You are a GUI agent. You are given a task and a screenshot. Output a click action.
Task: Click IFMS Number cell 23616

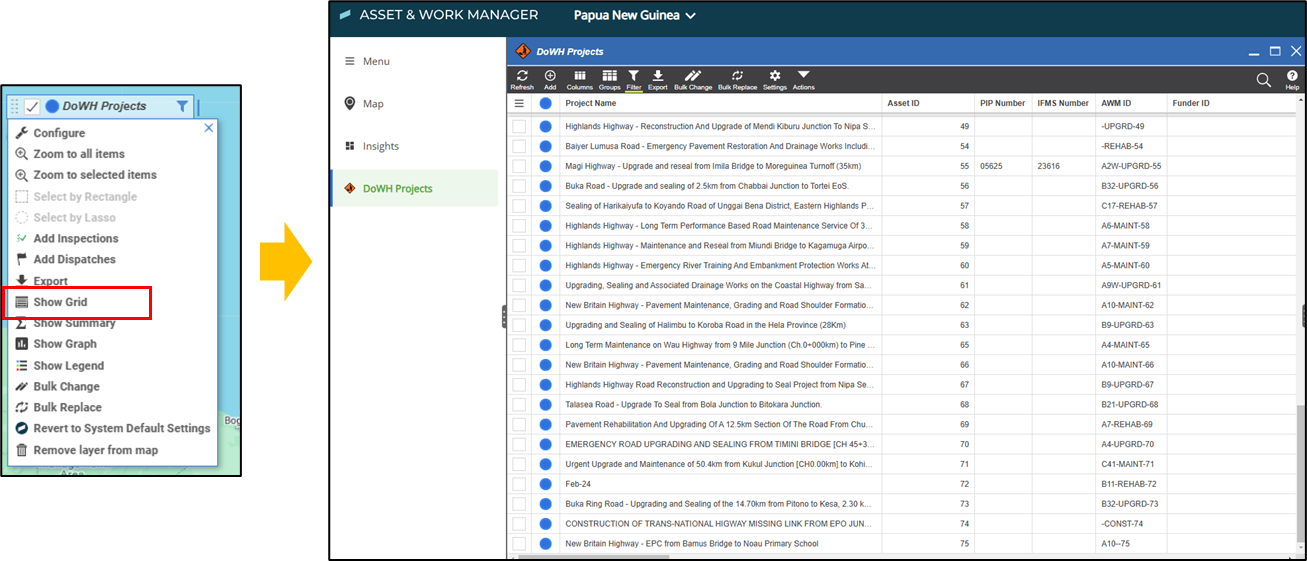(x=1064, y=166)
